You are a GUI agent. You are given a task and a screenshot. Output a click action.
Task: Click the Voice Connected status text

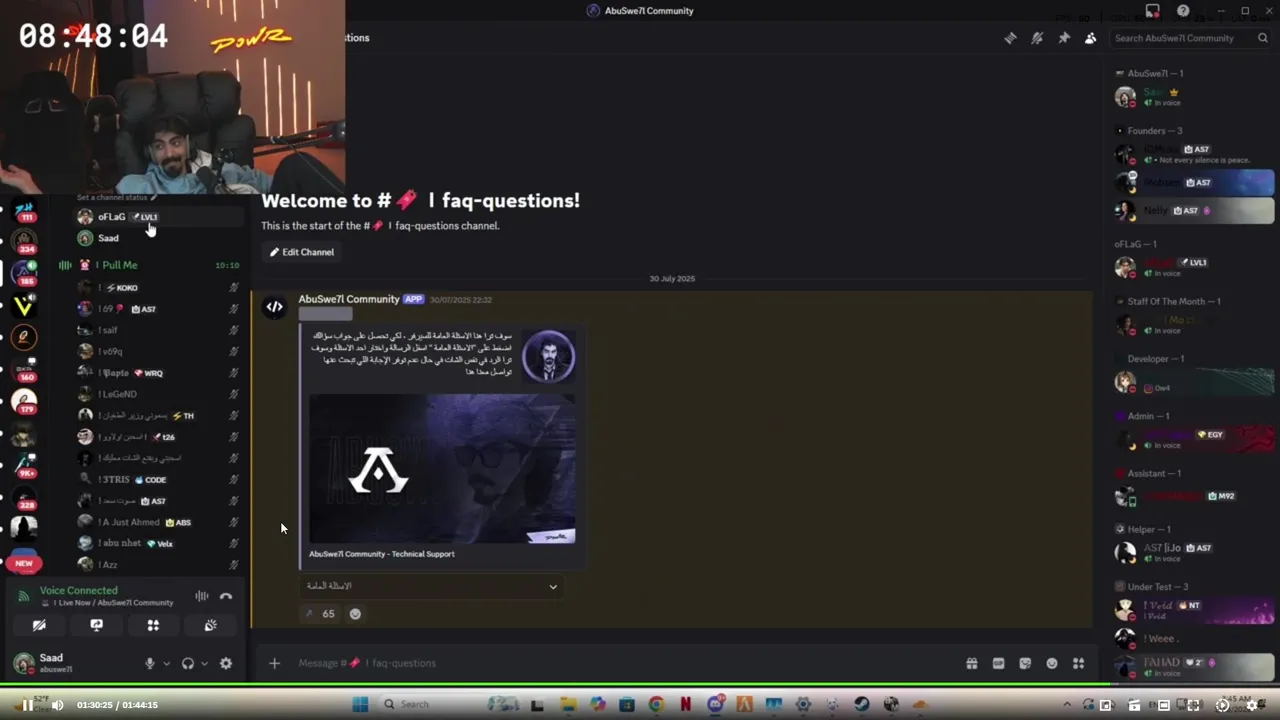pos(78,591)
